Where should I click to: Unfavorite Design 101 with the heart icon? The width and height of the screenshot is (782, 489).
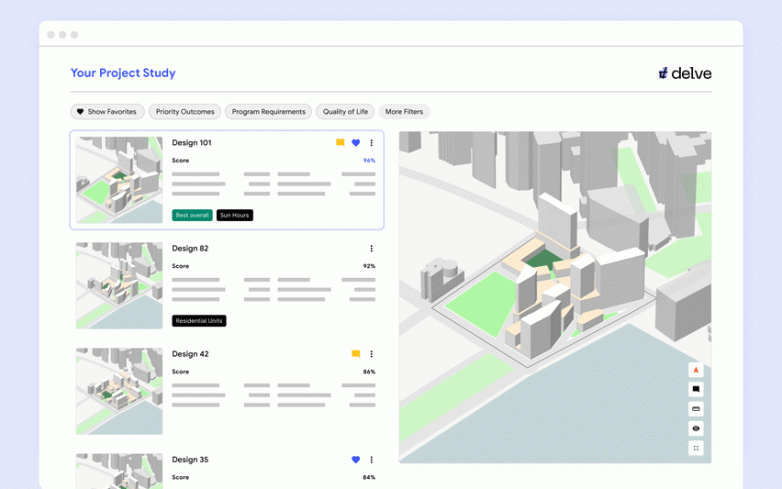pyautogui.click(x=355, y=143)
